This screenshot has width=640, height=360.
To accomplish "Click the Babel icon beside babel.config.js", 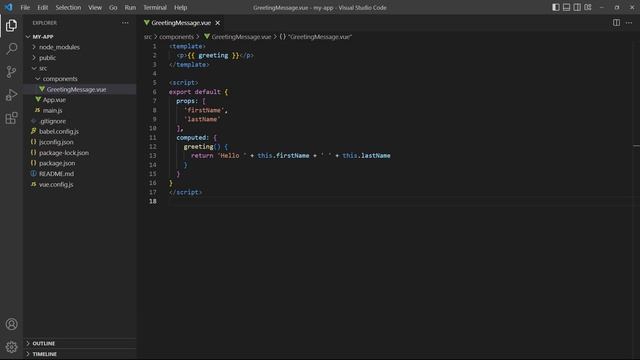I will click(33, 131).
